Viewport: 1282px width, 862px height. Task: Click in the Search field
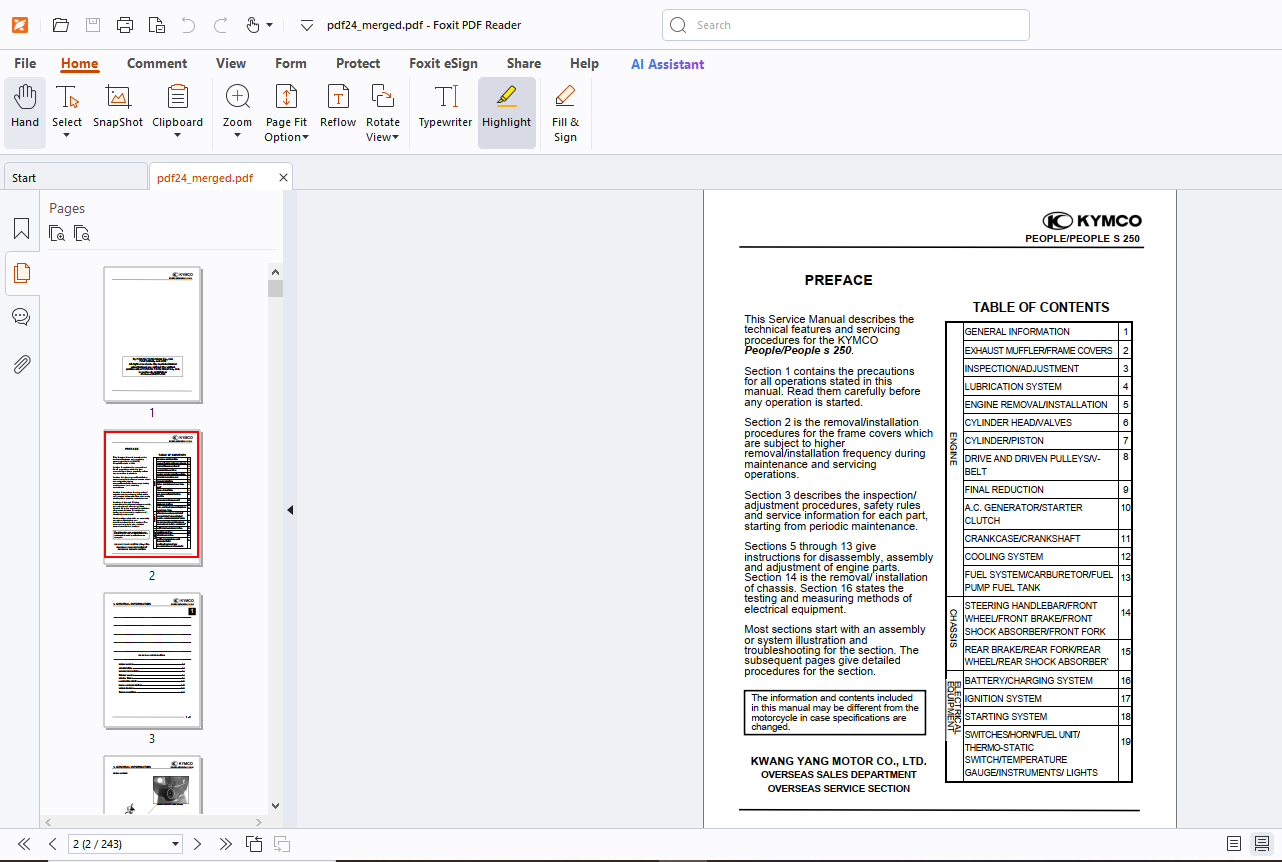(x=846, y=25)
